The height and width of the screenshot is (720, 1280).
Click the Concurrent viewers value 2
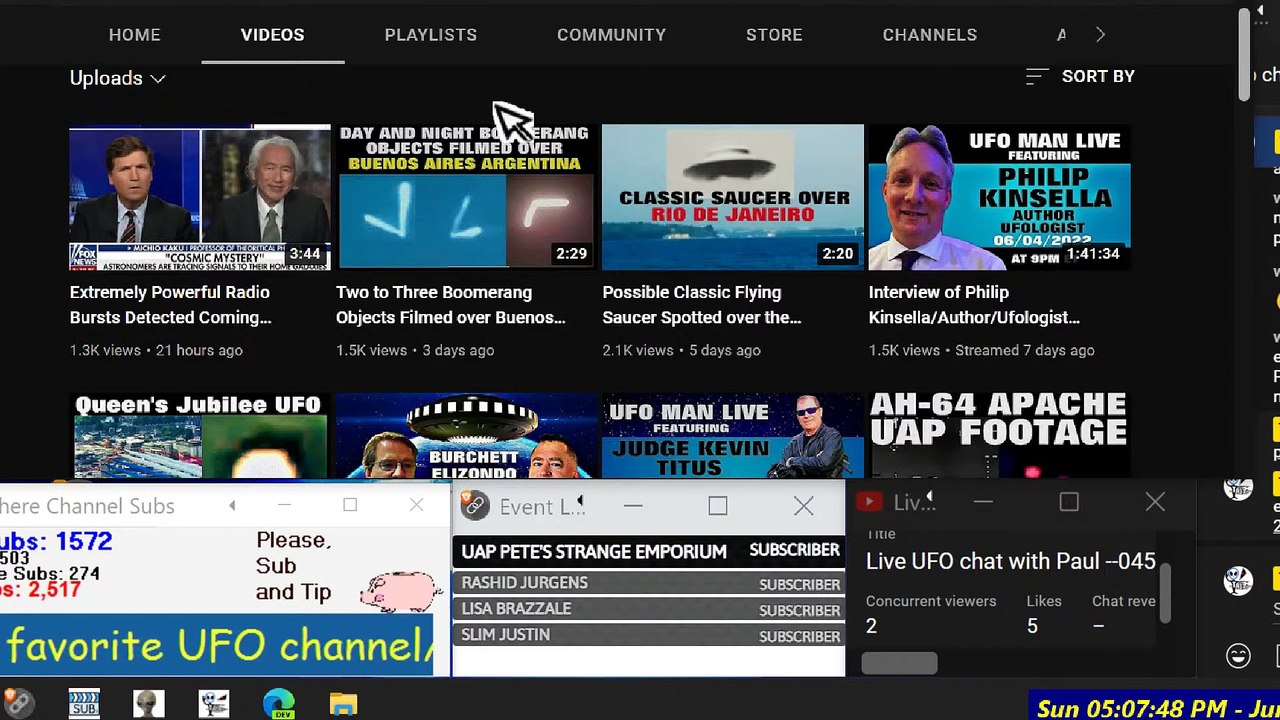click(871, 626)
